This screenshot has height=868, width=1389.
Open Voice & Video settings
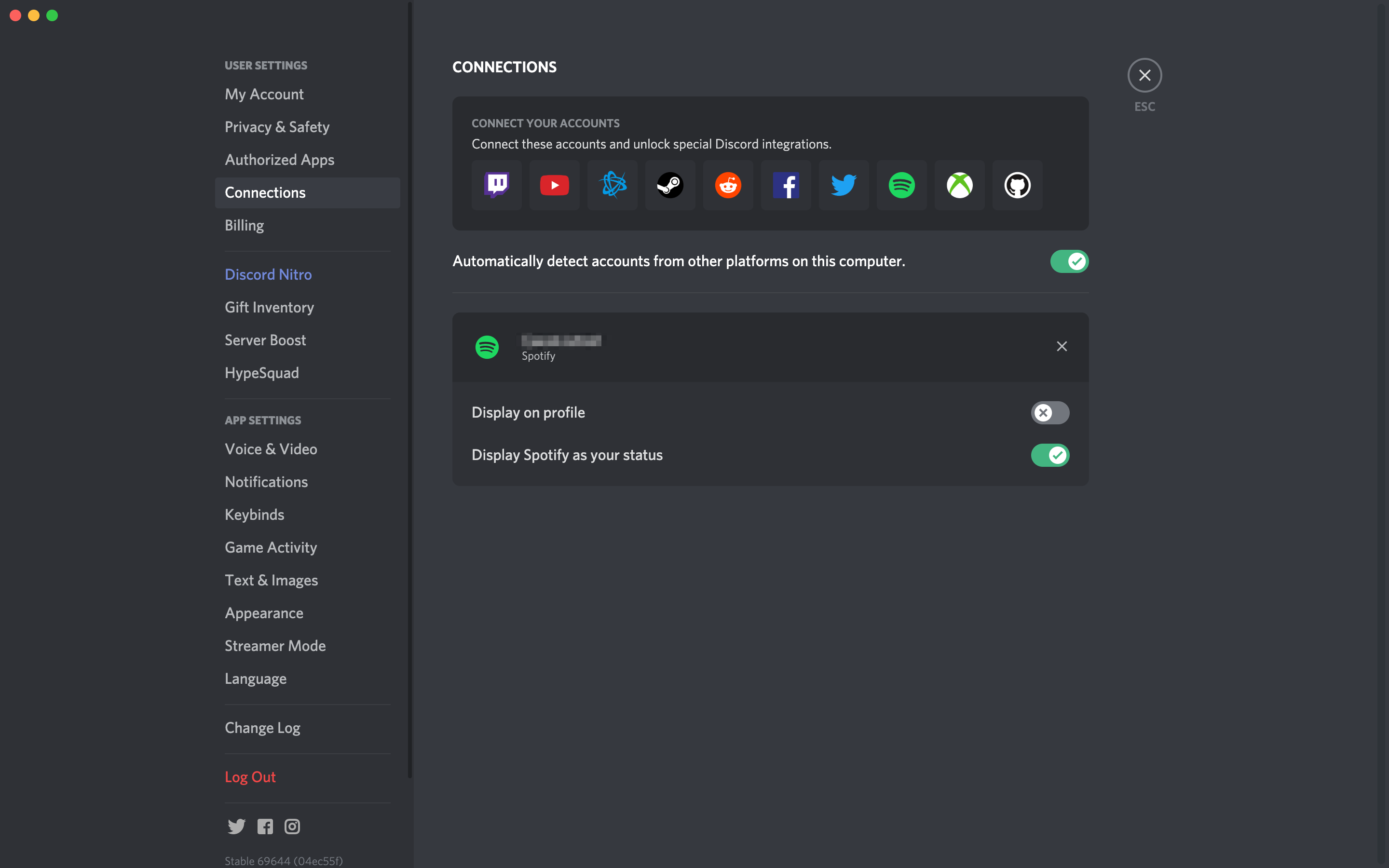click(x=307, y=449)
